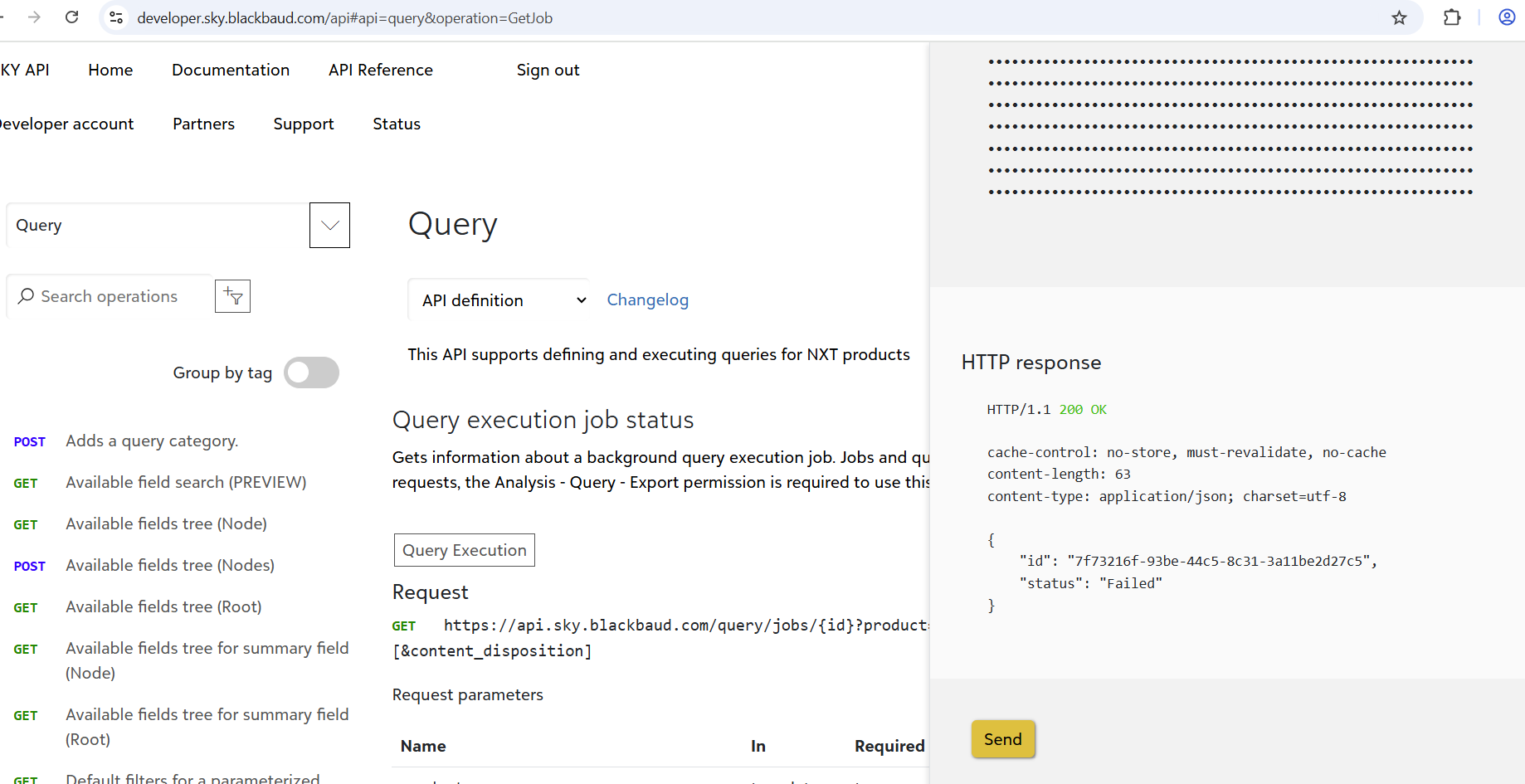Bookmark this page with the star icon

point(1399,17)
